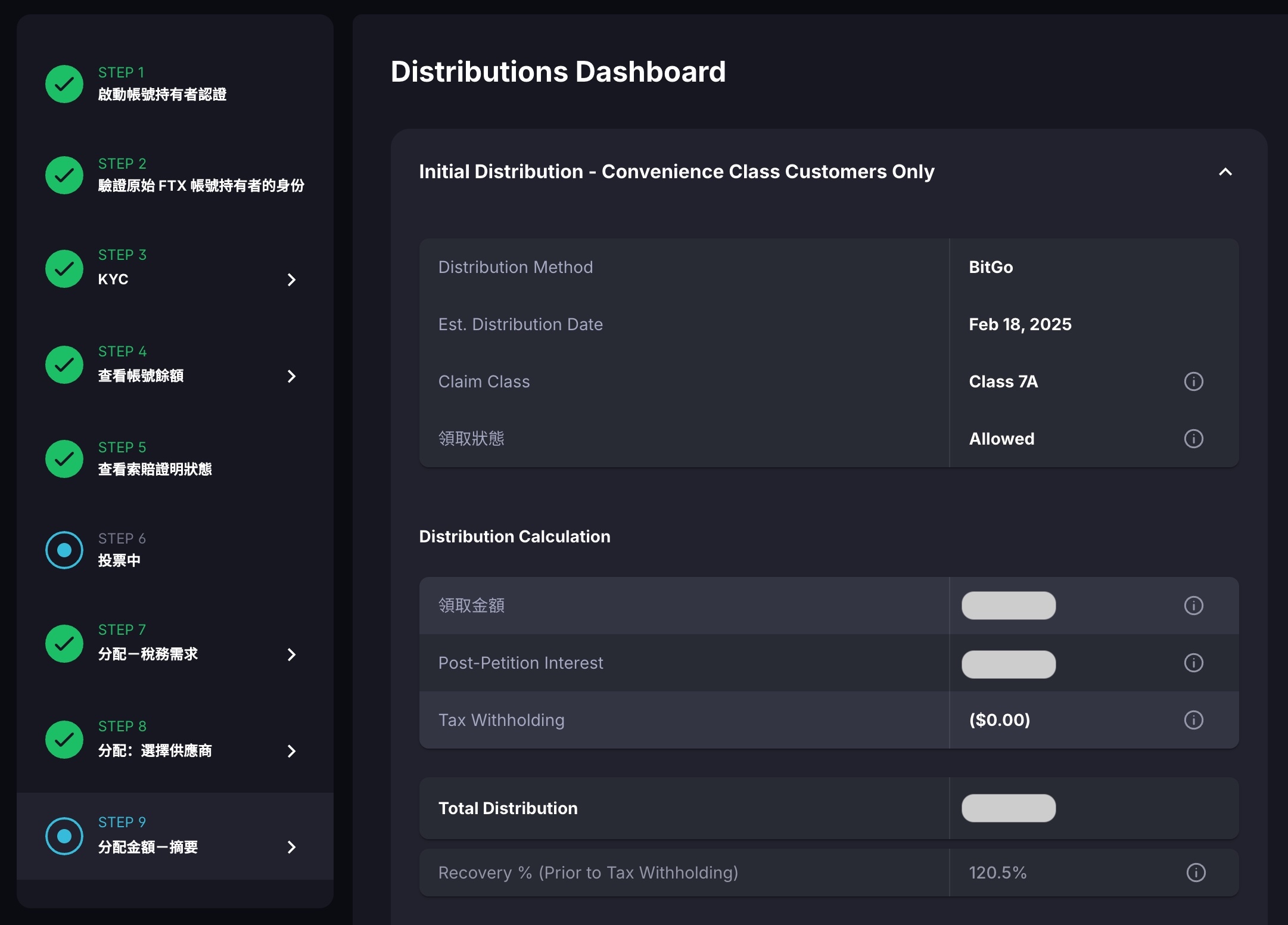Screen dimensions: 1288x925
Task: Open Step 7 分配一稅務需求 item
Action: (x=148, y=654)
